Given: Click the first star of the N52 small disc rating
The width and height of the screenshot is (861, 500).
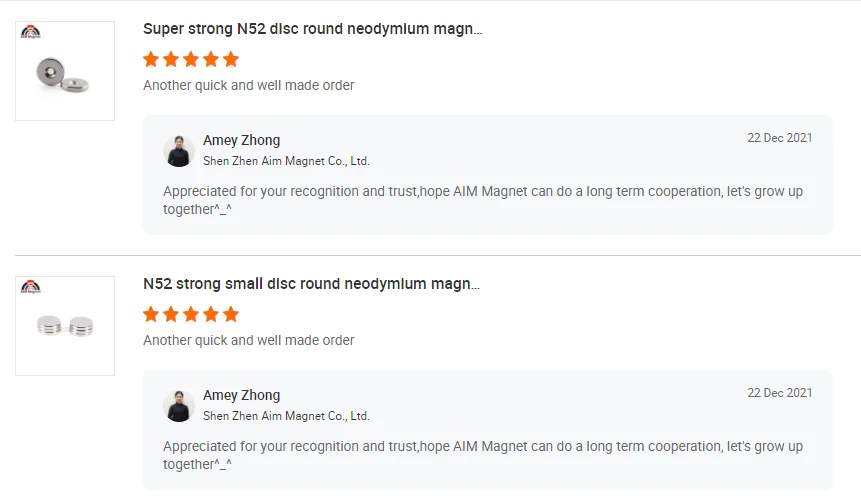Looking at the screenshot, I should pyautogui.click(x=151, y=314).
